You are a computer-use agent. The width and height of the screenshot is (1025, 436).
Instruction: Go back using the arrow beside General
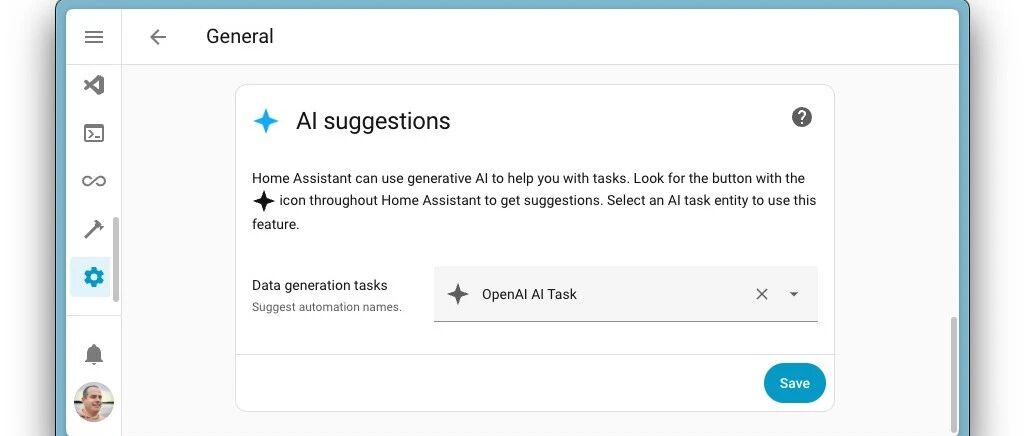158,37
